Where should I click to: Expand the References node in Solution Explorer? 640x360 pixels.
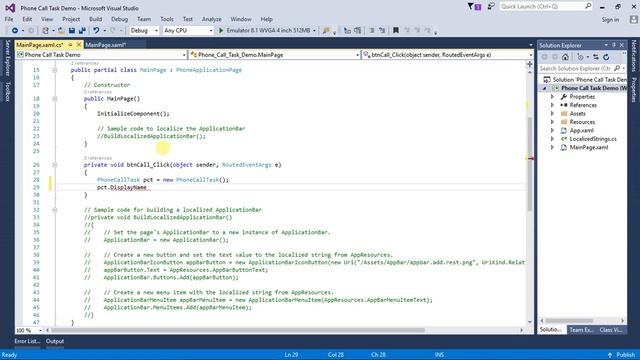[552, 105]
